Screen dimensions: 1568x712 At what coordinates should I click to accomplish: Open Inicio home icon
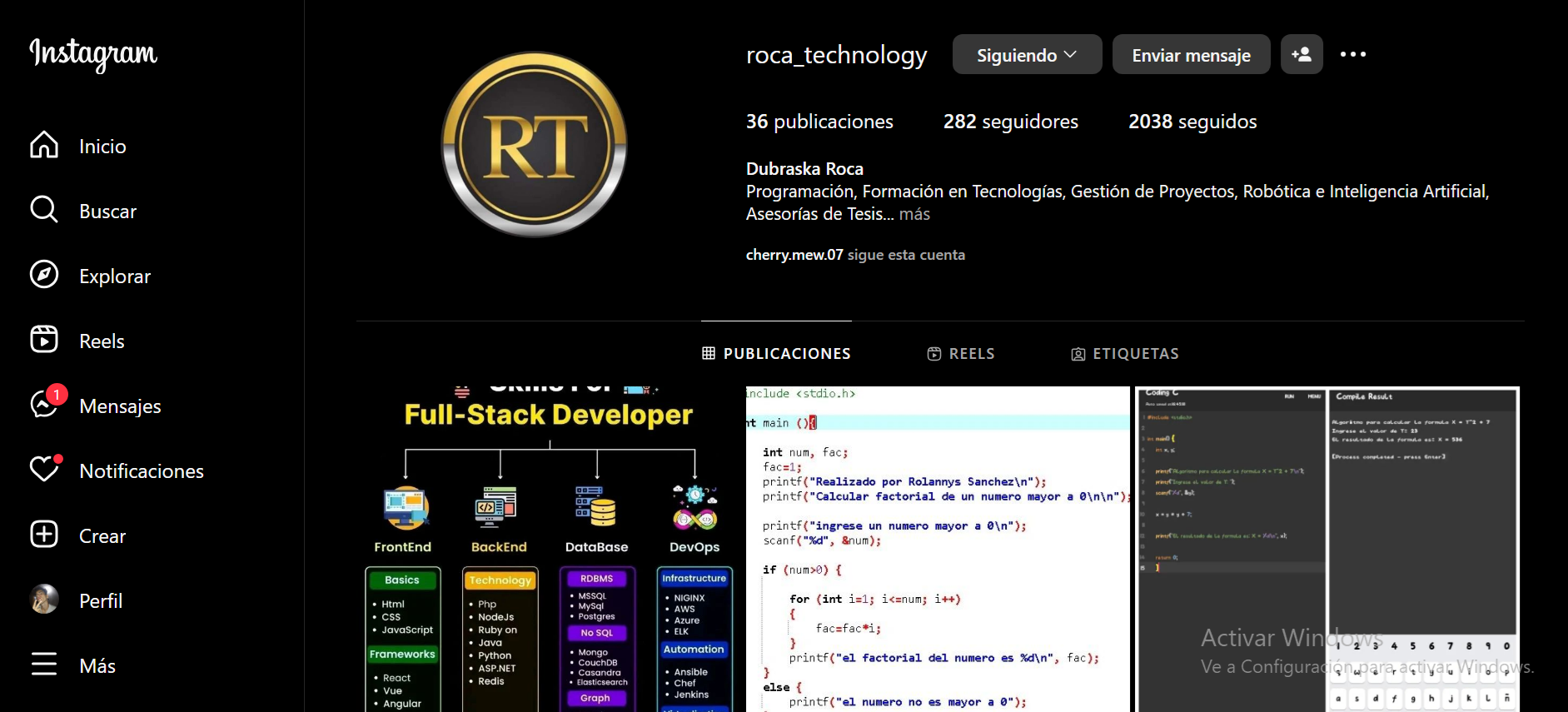pyautogui.click(x=44, y=145)
